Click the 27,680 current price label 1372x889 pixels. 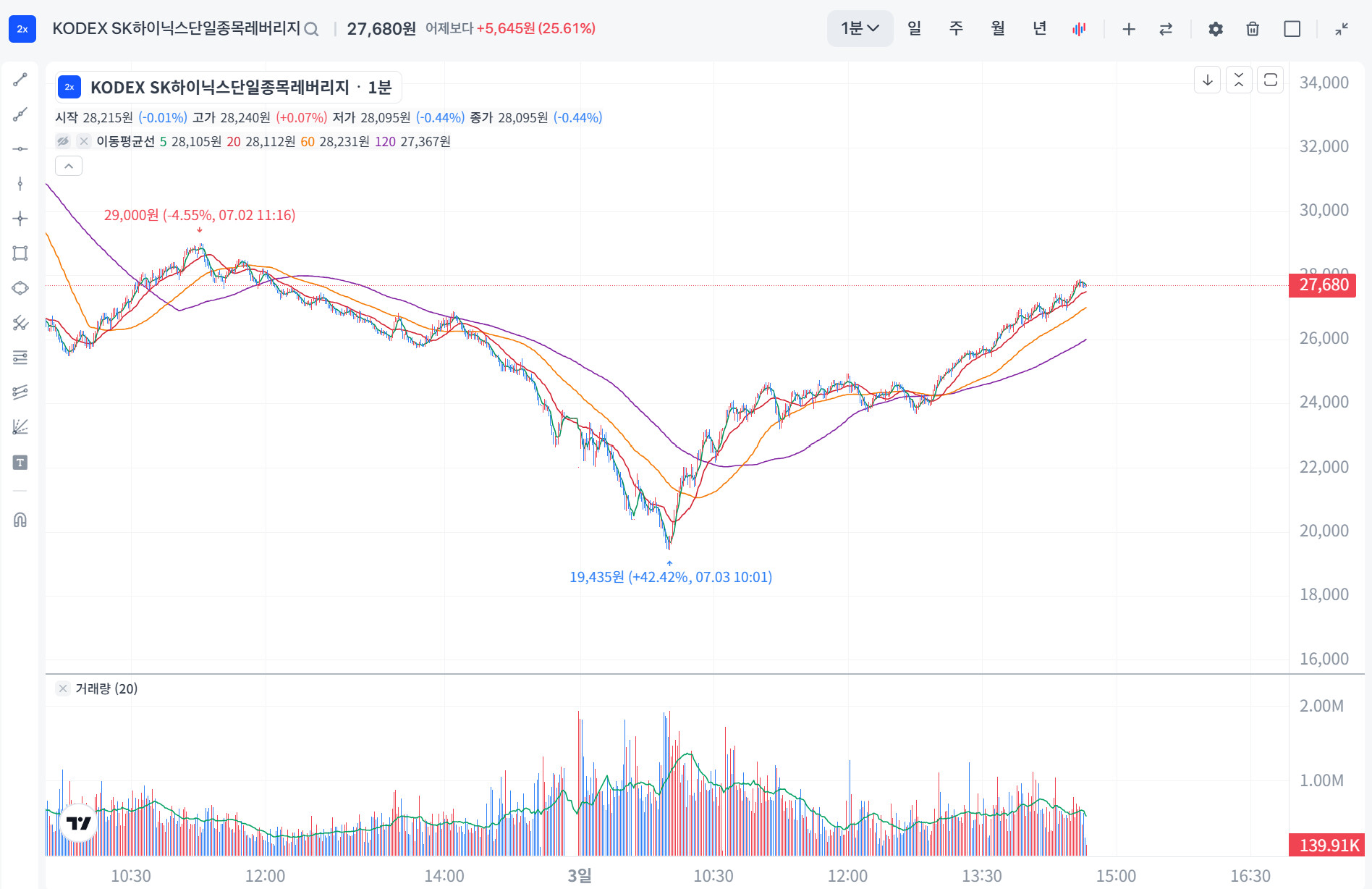pos(1323,285)
